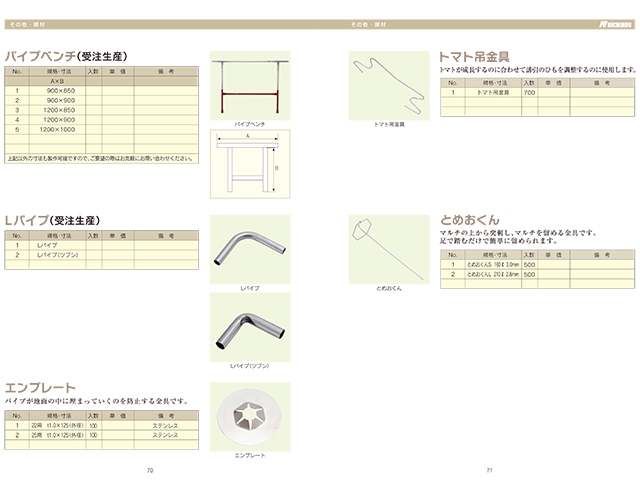Click the とめおくんS 160ℓ 3.0mm cell
Image resolution: width=640 pixels, height=480 pixels.
(493, 264)
